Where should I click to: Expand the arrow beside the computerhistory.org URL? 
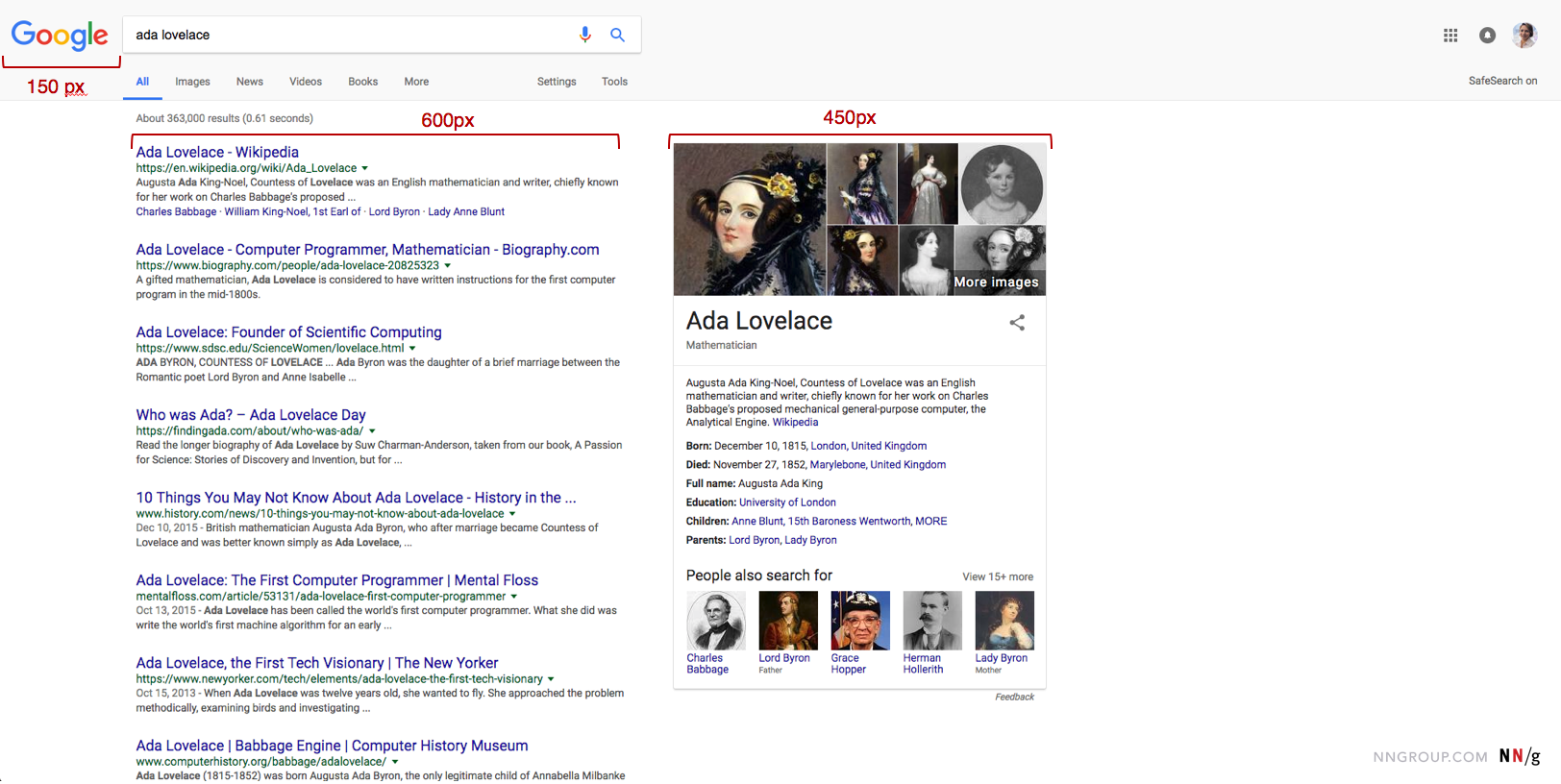[394, 762]
